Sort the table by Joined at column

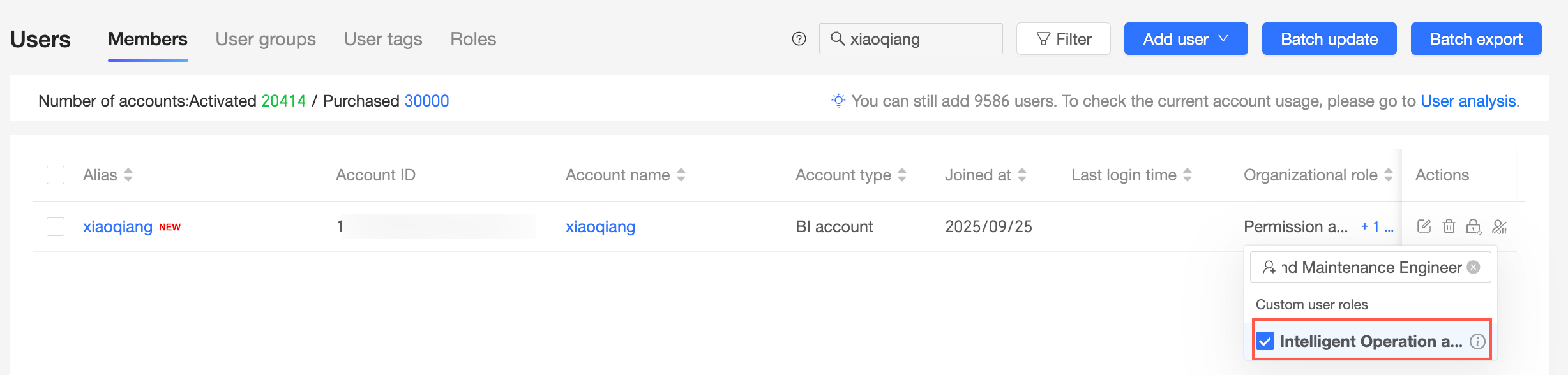(x=1021, y=175)
